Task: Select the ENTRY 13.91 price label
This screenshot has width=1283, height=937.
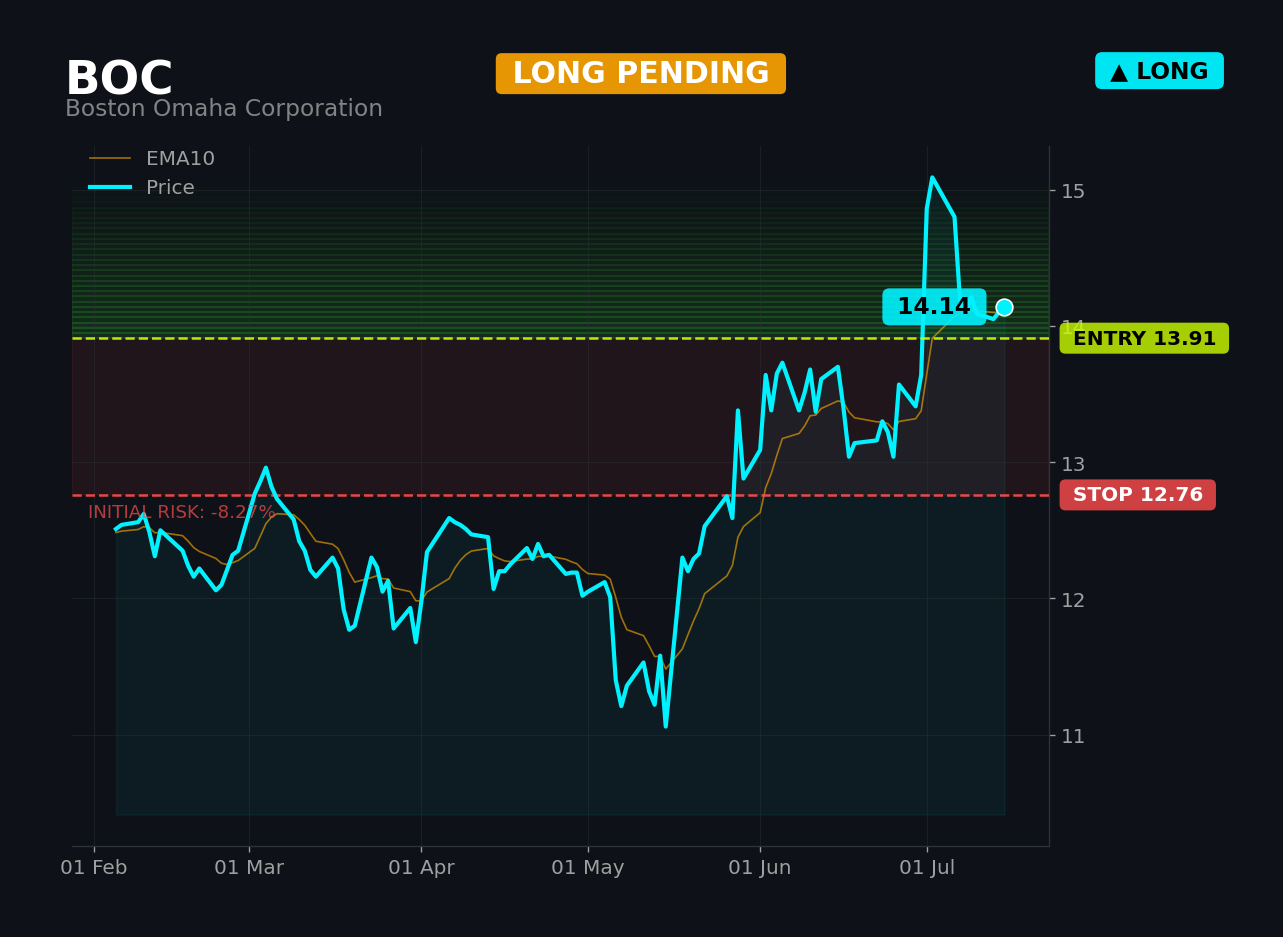Action: tap(1144, 338)
